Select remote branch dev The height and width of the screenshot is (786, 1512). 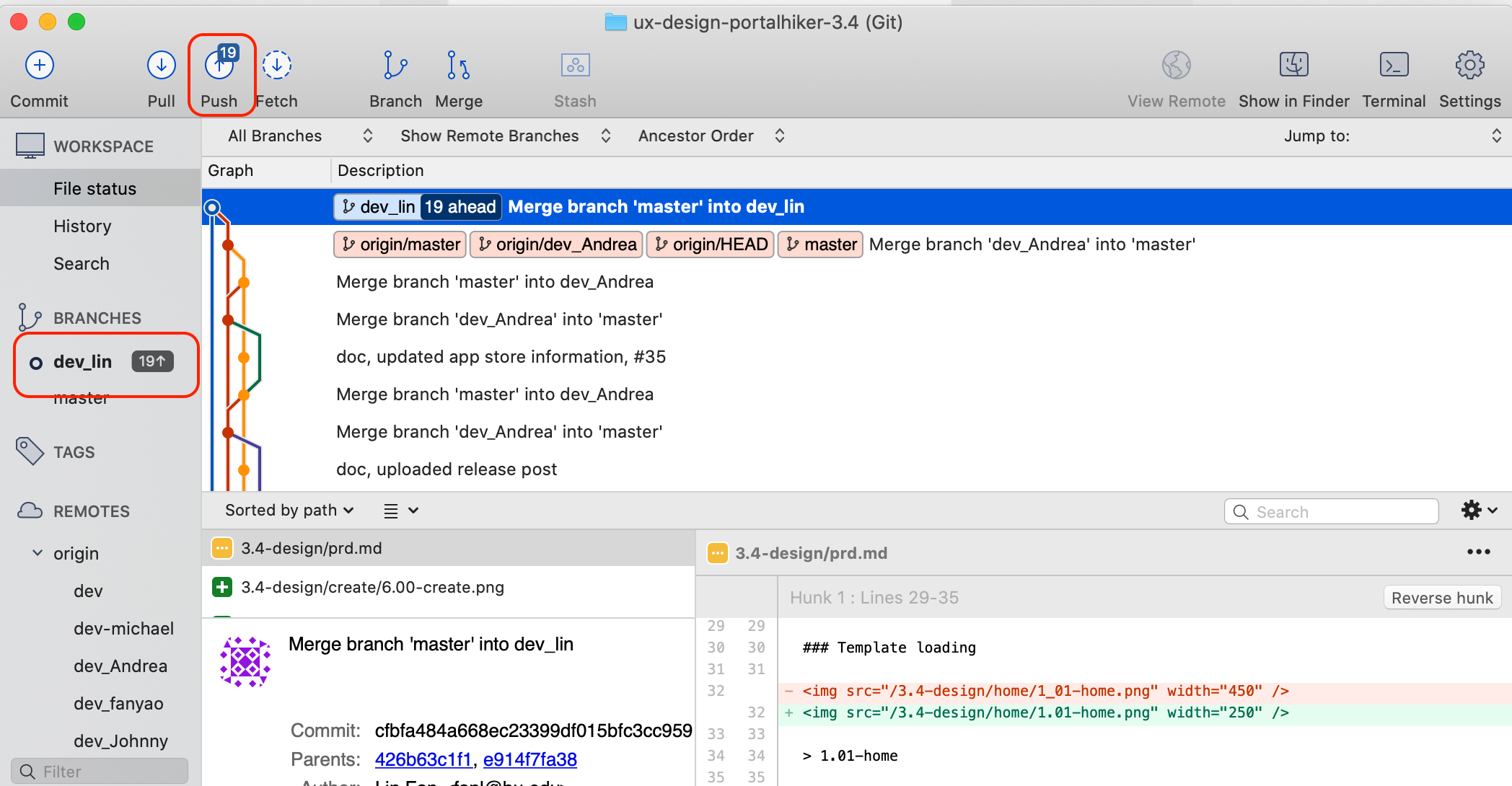click(88, 591)
